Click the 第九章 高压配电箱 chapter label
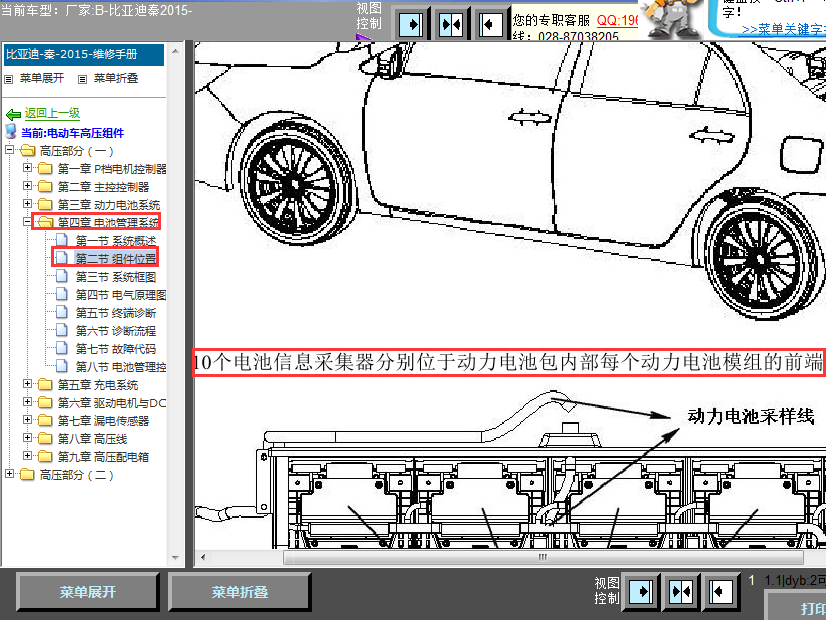This screenshot has height=622, width=826. tap(103, 457)
